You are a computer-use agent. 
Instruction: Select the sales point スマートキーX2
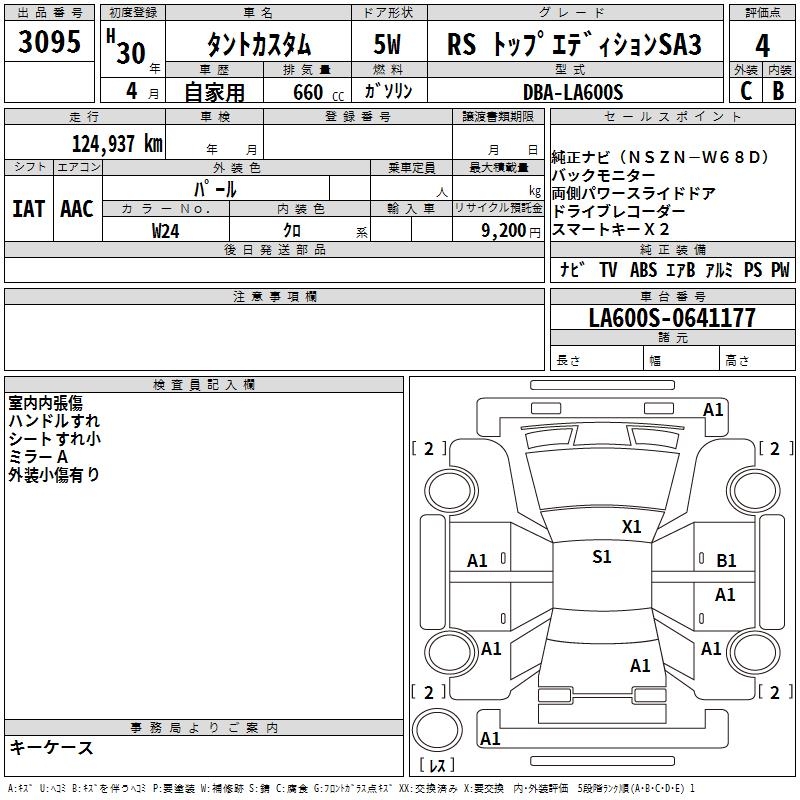(x=610, y=229)
